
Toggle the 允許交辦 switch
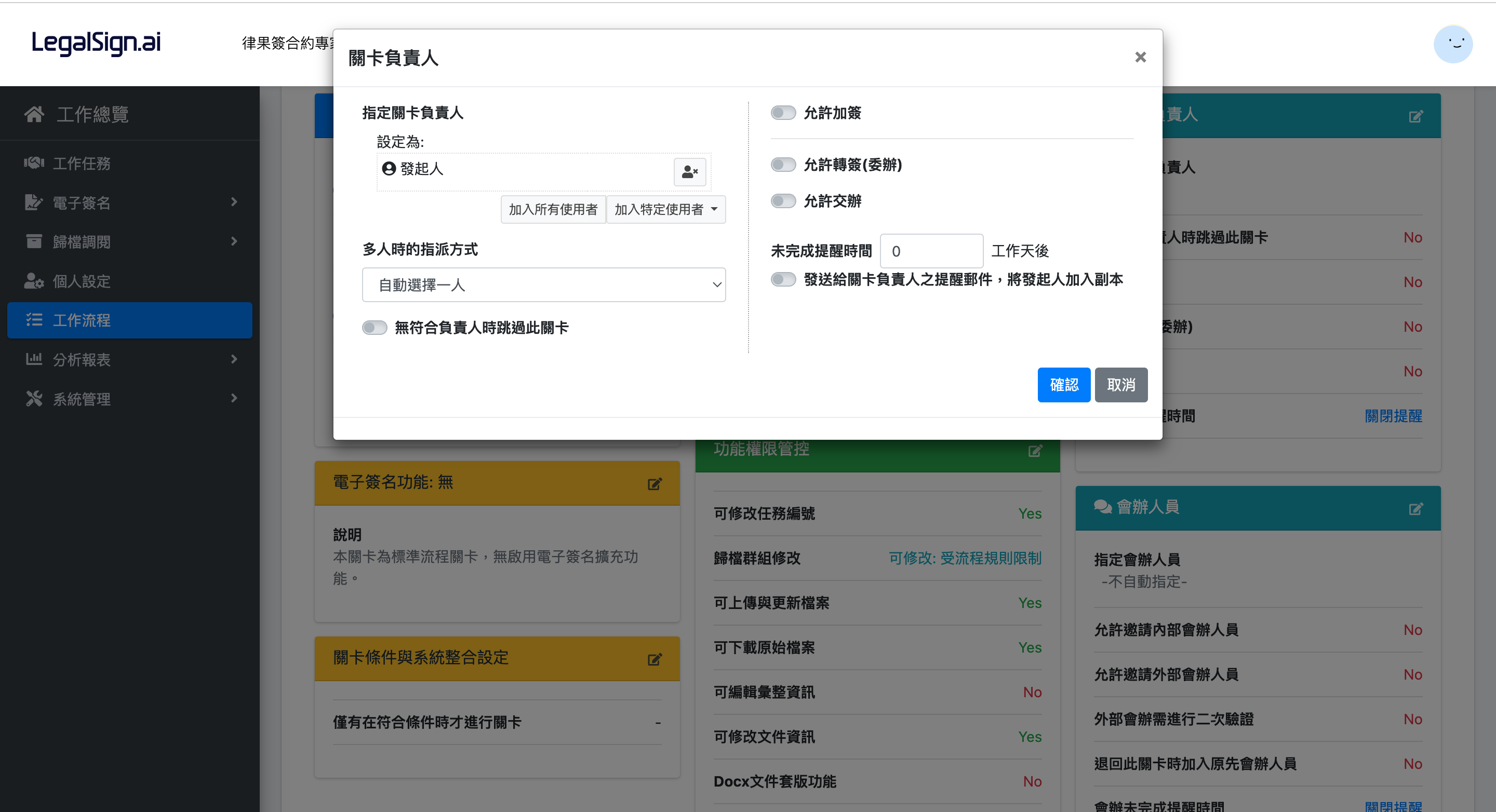(783, 201)
